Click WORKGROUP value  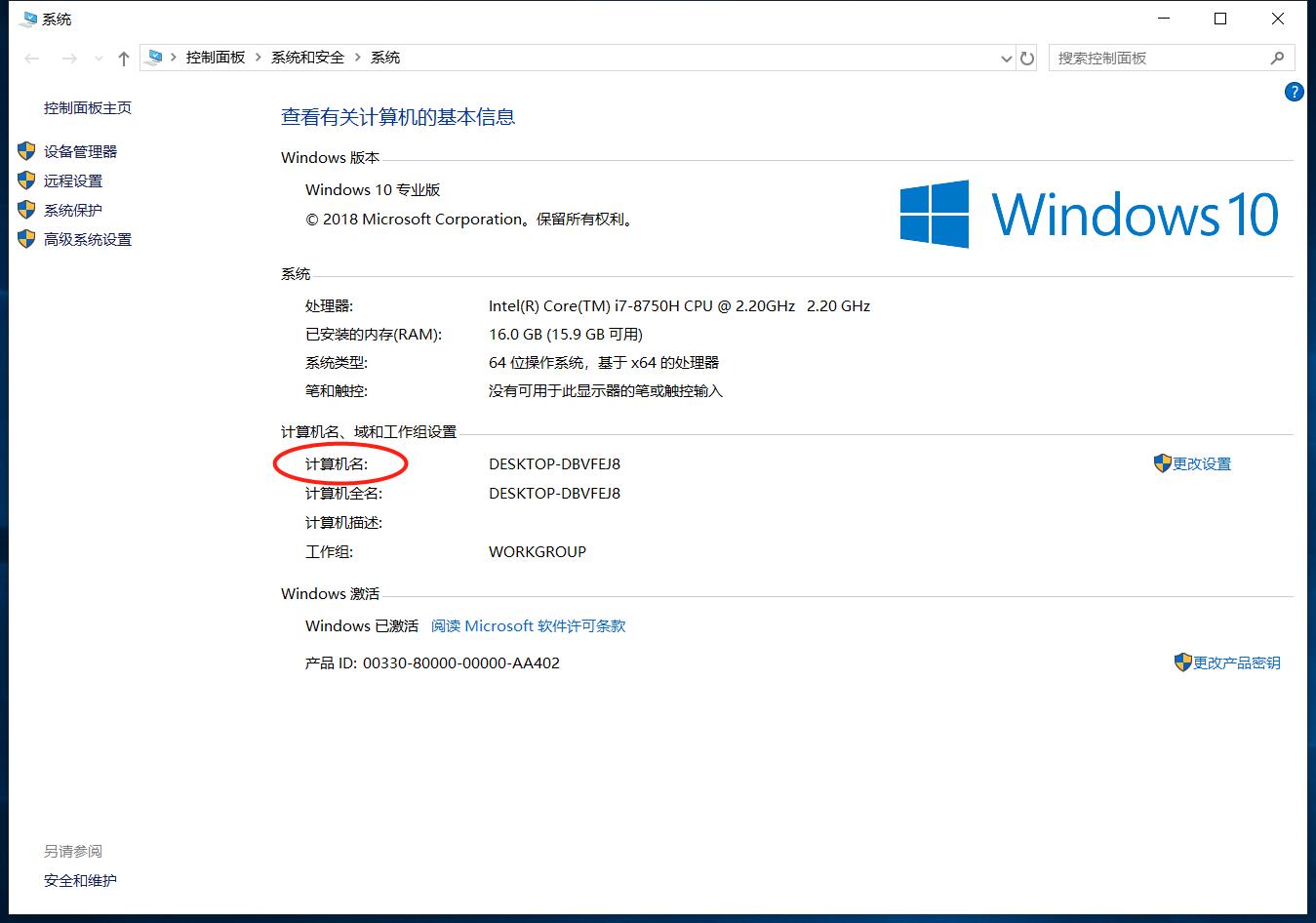click(538, 552)
